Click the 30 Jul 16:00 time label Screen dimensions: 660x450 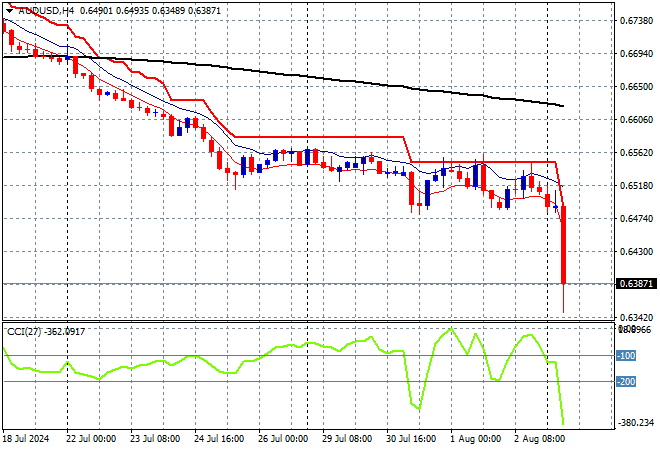pyautogui.click(x=411, y=439)
